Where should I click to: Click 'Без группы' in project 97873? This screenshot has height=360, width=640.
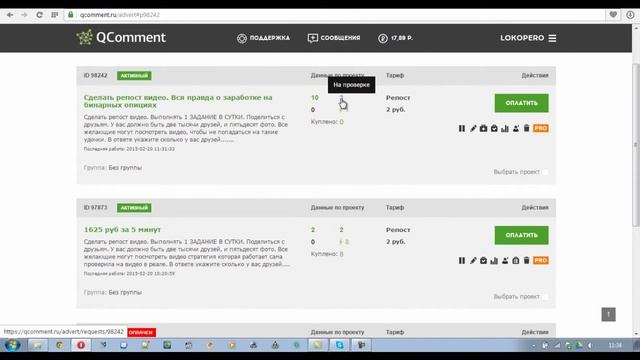click(x=125, y=293)
